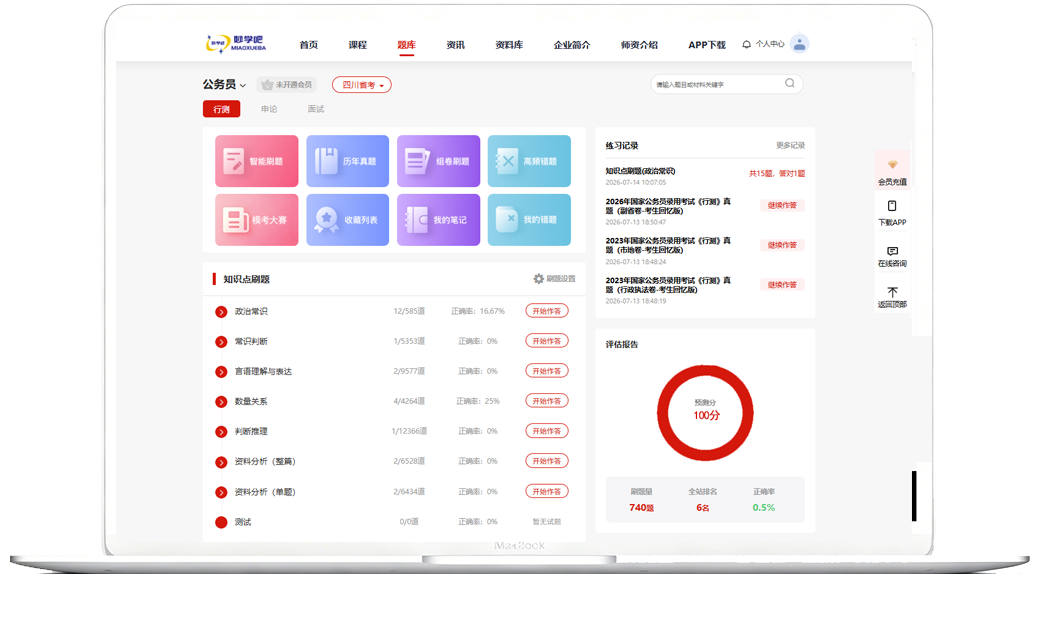Open the 智能刷题 smart practice tile
The height and width of the screenshot is (625, 1038).
(256, 161)
